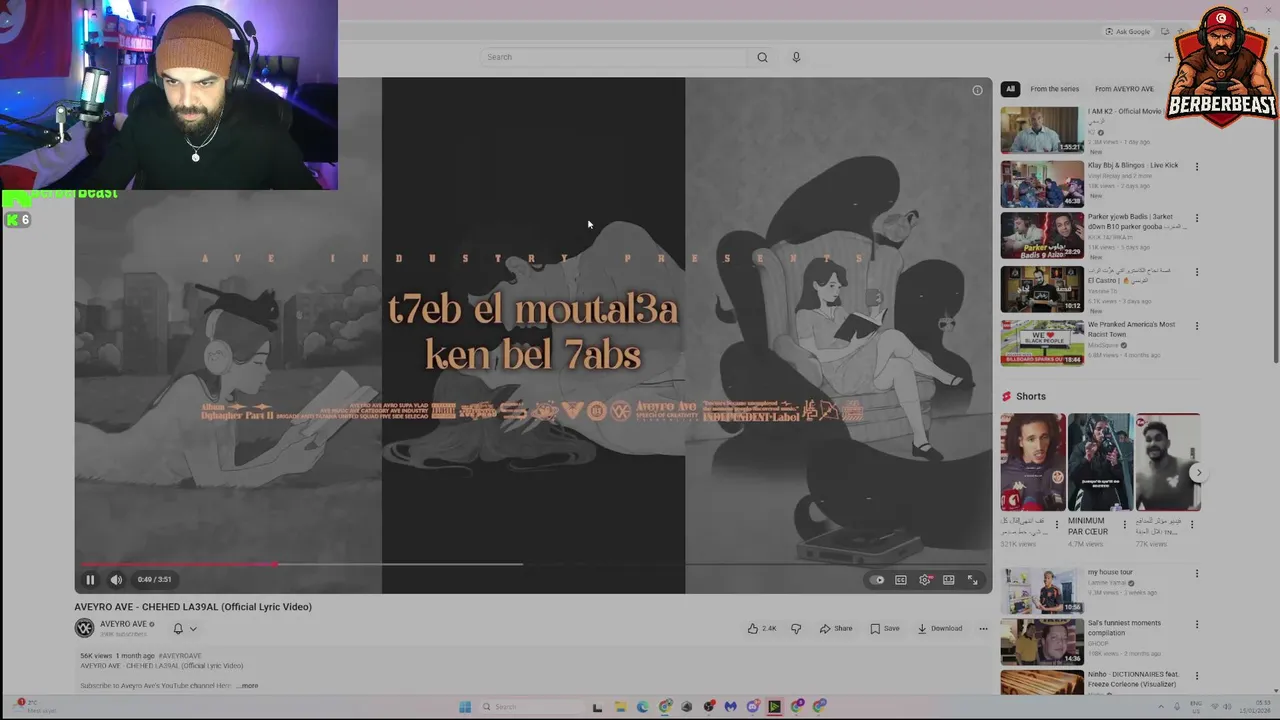Image resolution: width=1280 pixels, height=720 pixels.
Task: Show next Shorts with arrow
Action: coord(1199,473)
